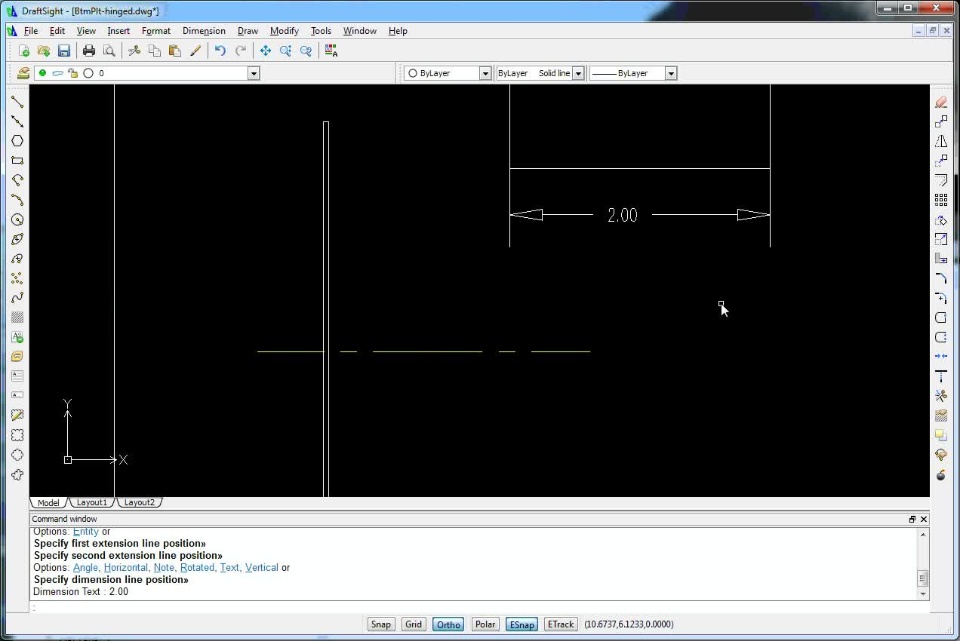The image size is (960, 641).
Task: Undock the Command window panel
Action: coord(912,519)
